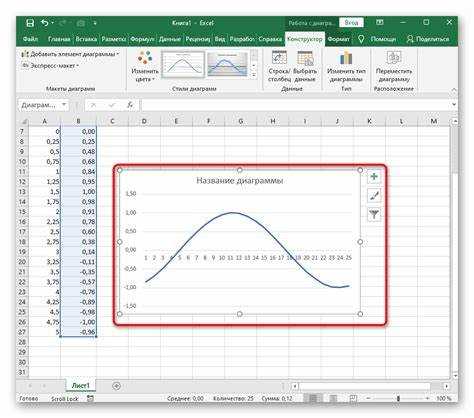Switch to the Вставка tab
474x418 pixels.
tap(86, 39)
